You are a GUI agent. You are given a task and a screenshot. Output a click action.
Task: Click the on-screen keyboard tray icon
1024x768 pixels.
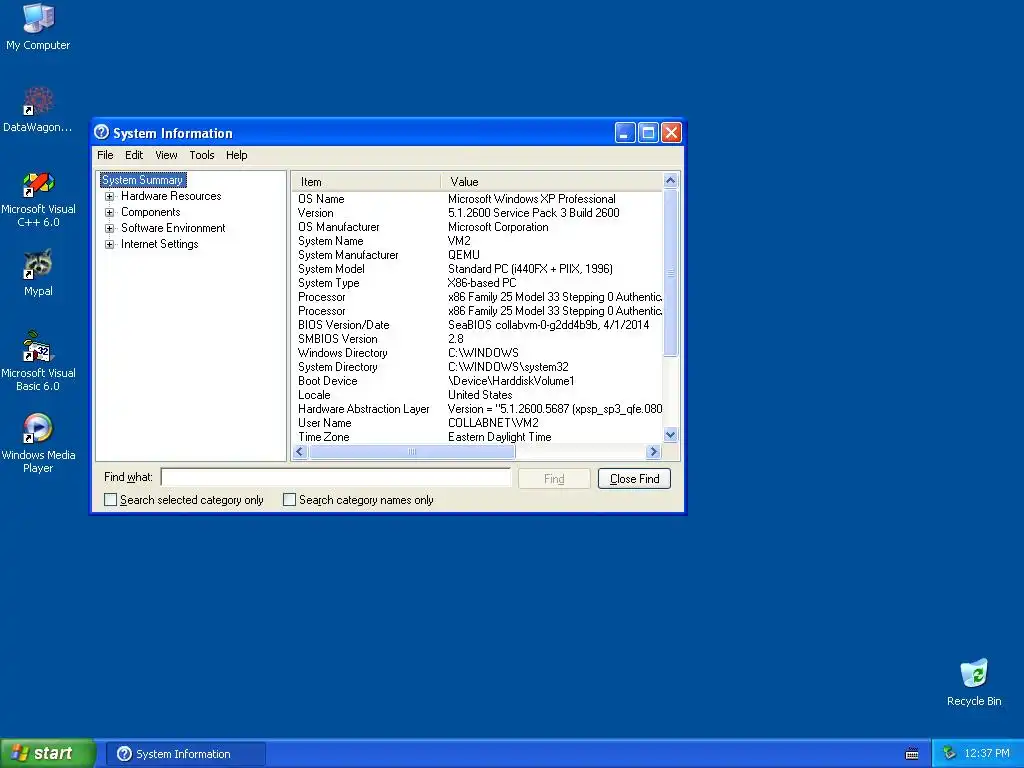click(912, 754)
